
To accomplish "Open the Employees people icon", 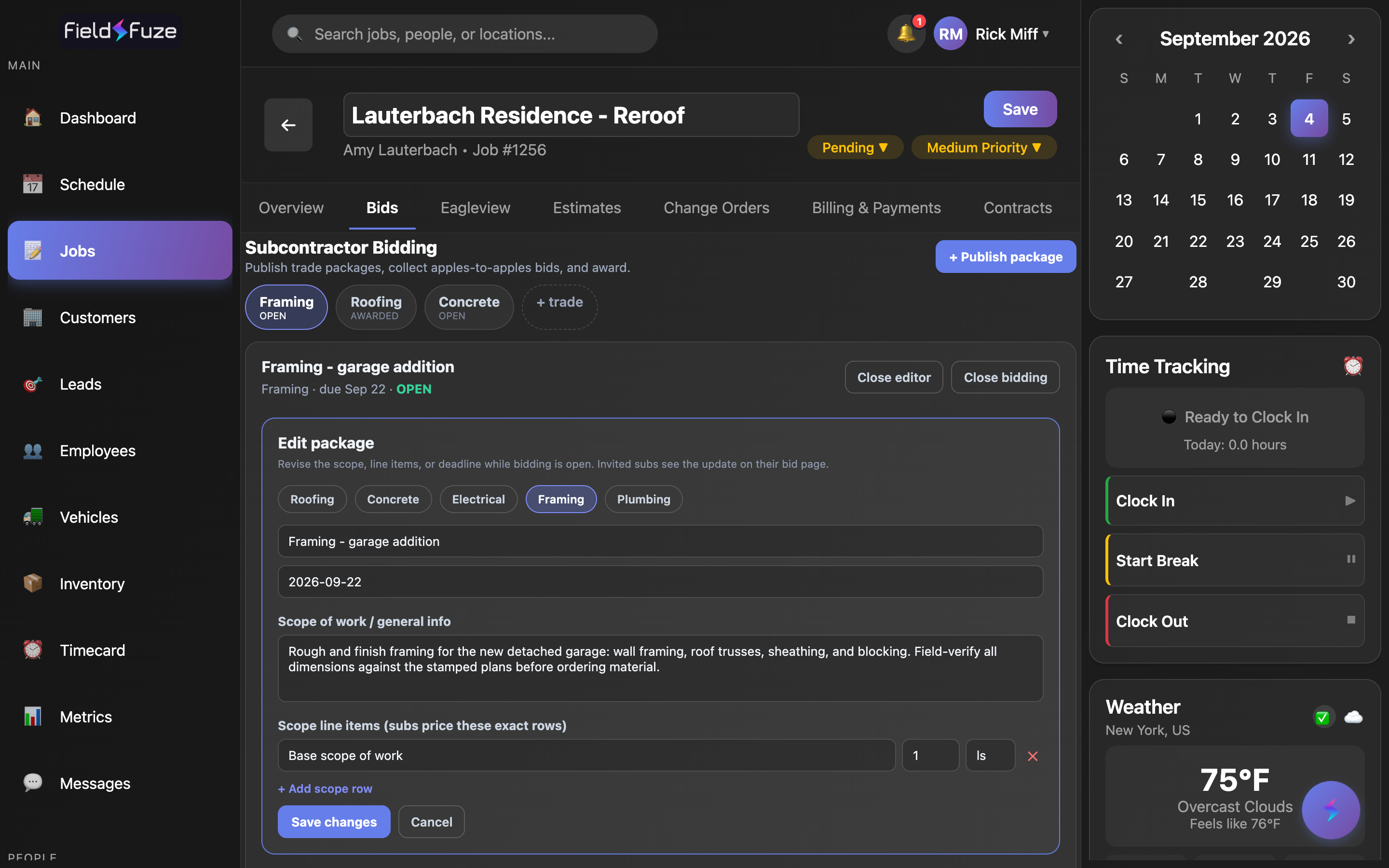I will coord(33,451).
